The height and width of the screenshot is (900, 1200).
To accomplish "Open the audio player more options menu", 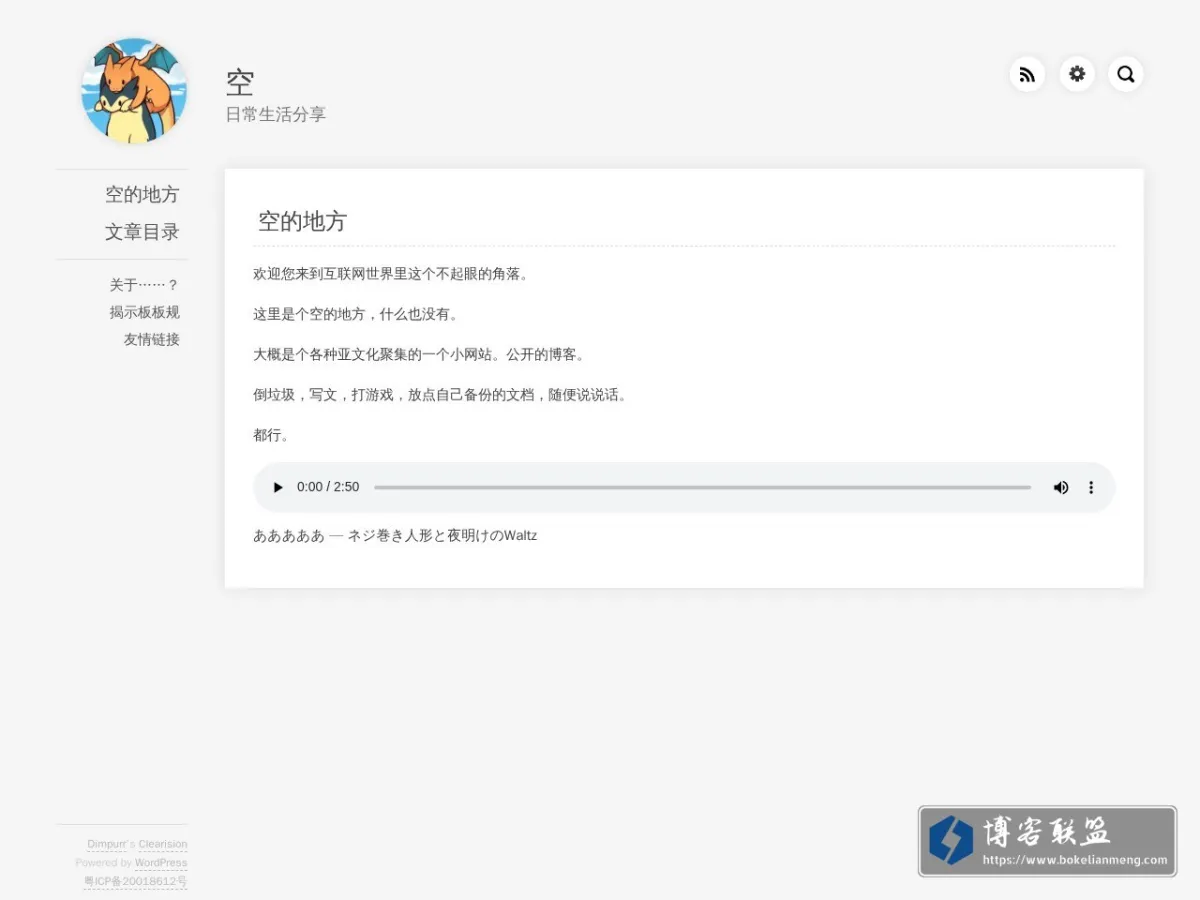I will coord(1091,487).
